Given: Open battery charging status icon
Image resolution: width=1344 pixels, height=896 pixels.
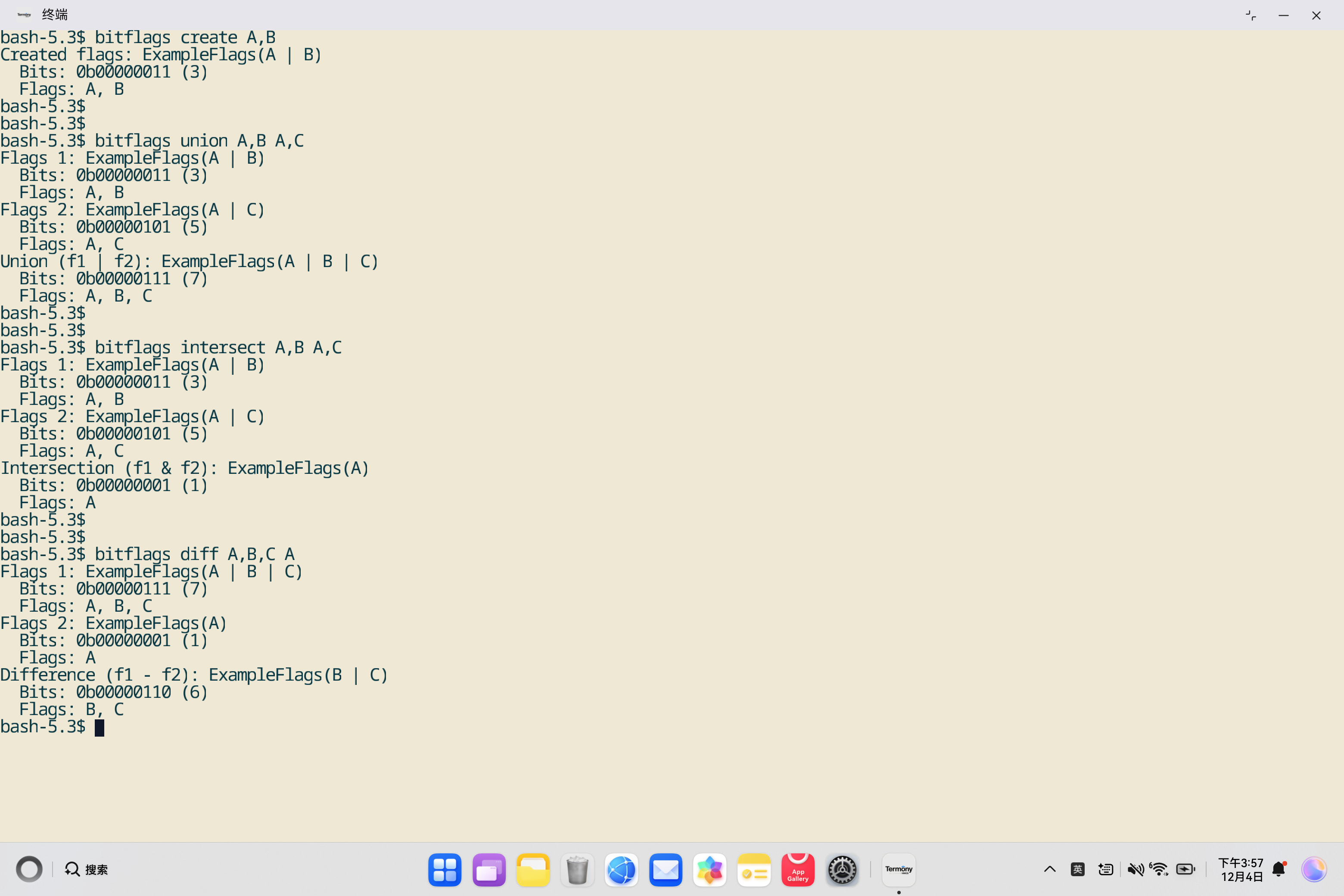Looking at the screenshot, I should pos(1186,869).
